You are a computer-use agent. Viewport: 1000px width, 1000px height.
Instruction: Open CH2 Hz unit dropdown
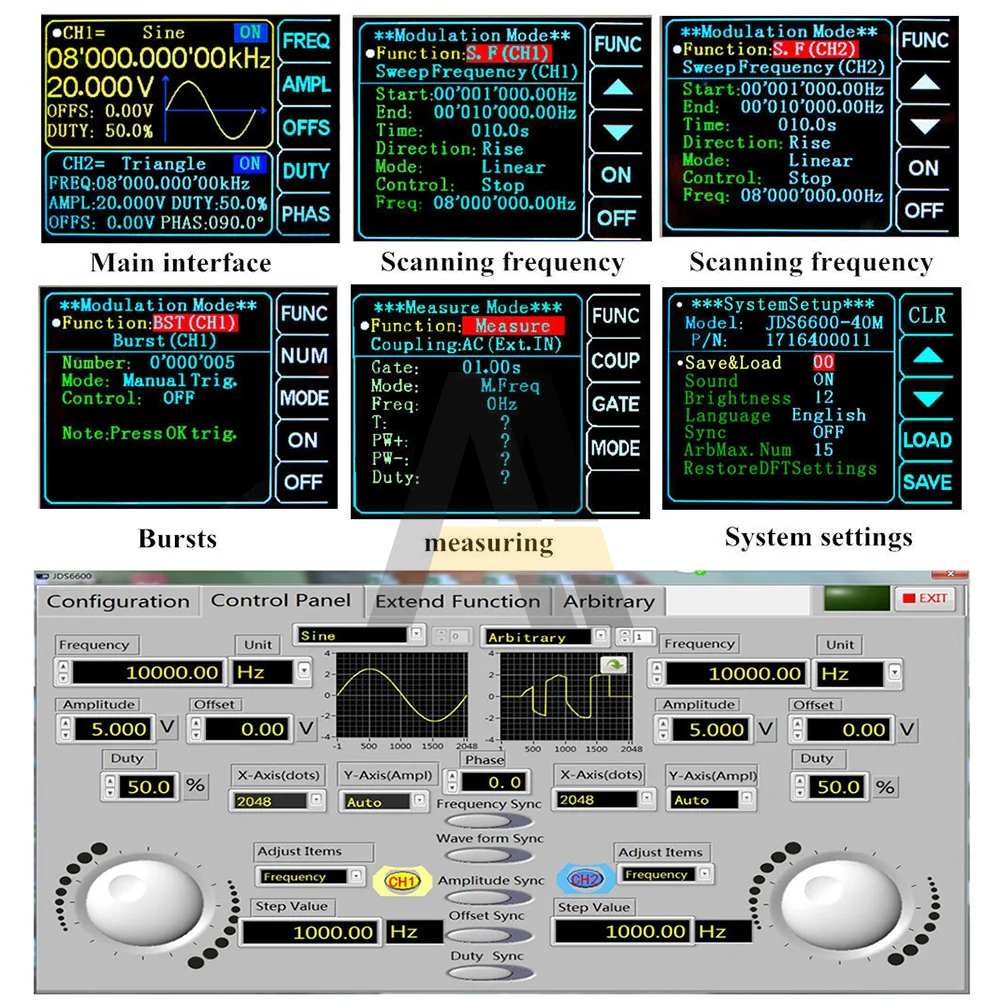click(895, 672)
